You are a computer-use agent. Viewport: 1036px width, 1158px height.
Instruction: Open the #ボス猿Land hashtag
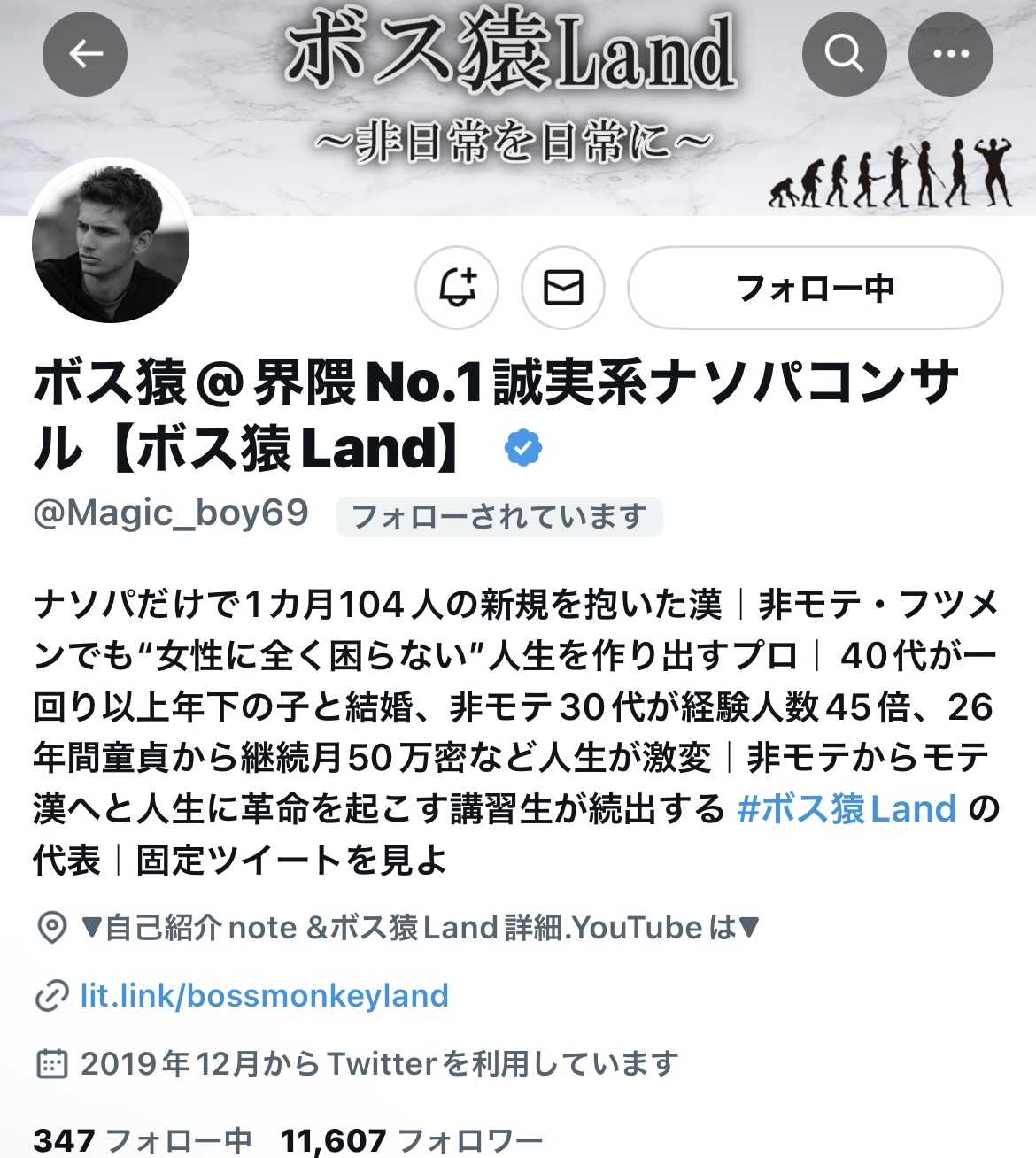[847, 808]
